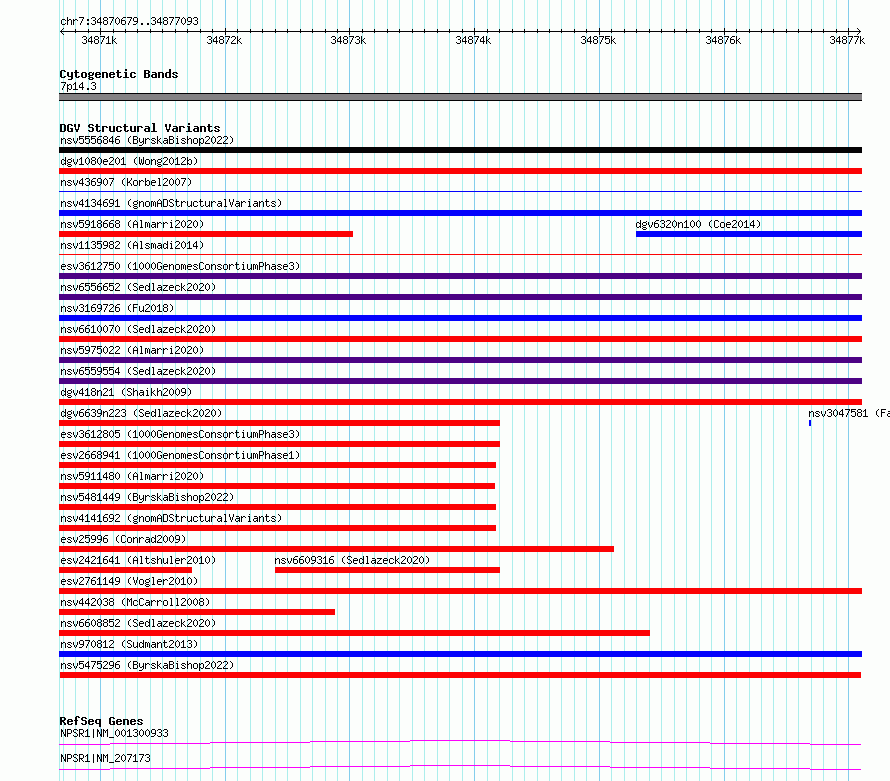Click NPSR1|NM_207173 transcript label
The width and height of the screenshot is (890, 781).
(105, 758)
